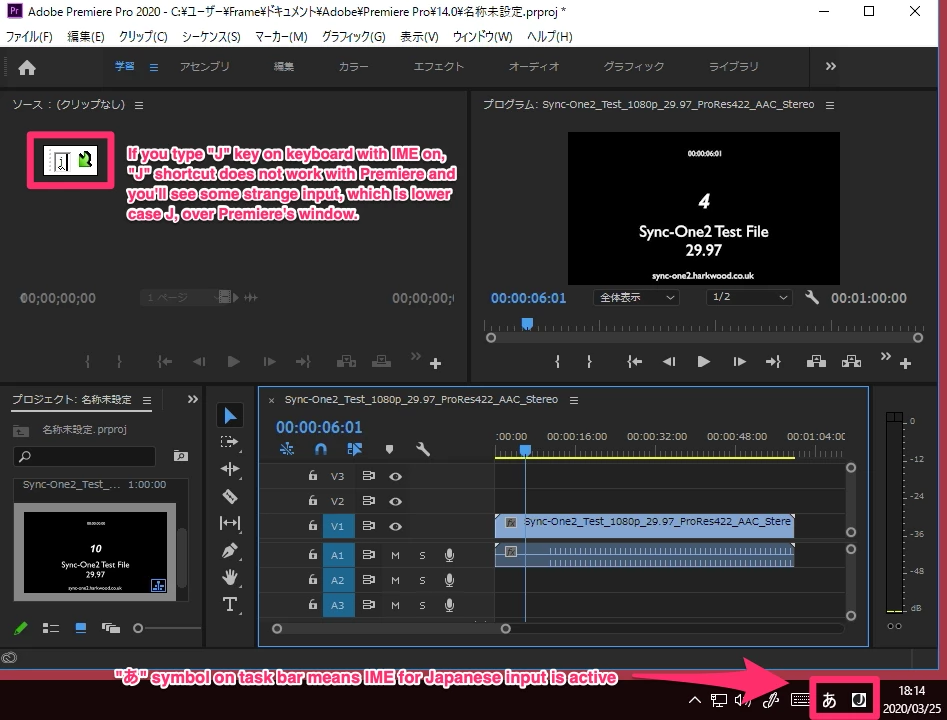
Task: Switch to the エフェクト workspace tab
Action: [x=438, y=66]
